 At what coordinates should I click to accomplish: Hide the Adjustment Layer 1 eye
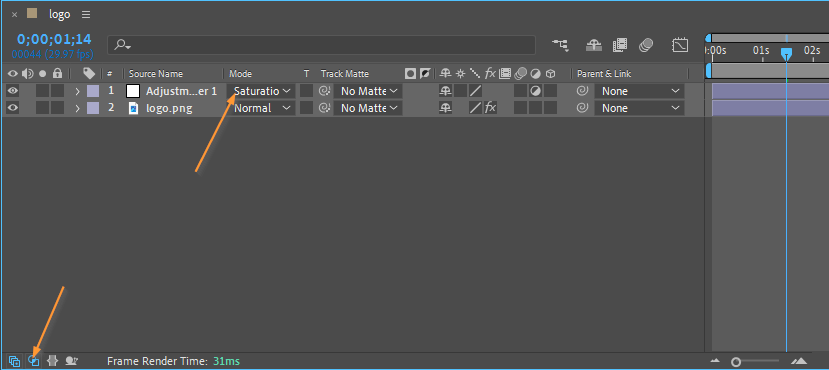13,91
